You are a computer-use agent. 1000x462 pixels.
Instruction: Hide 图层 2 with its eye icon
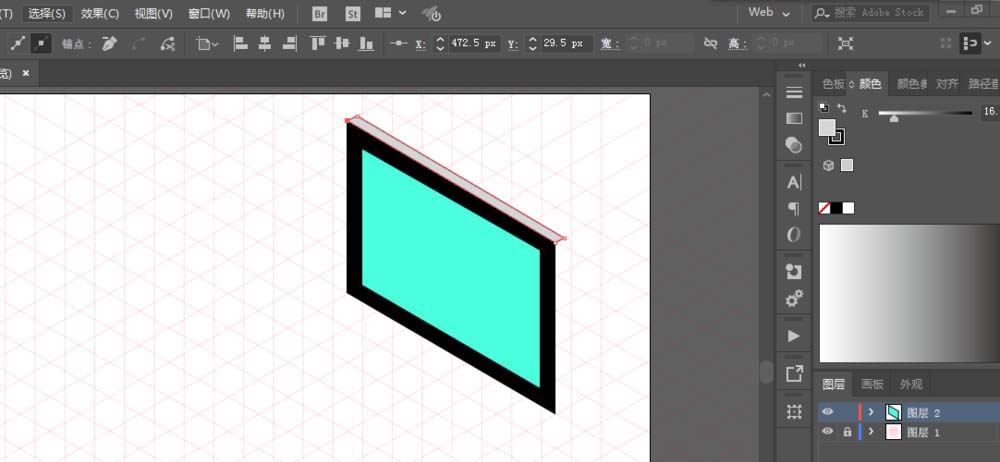(827, 412)
